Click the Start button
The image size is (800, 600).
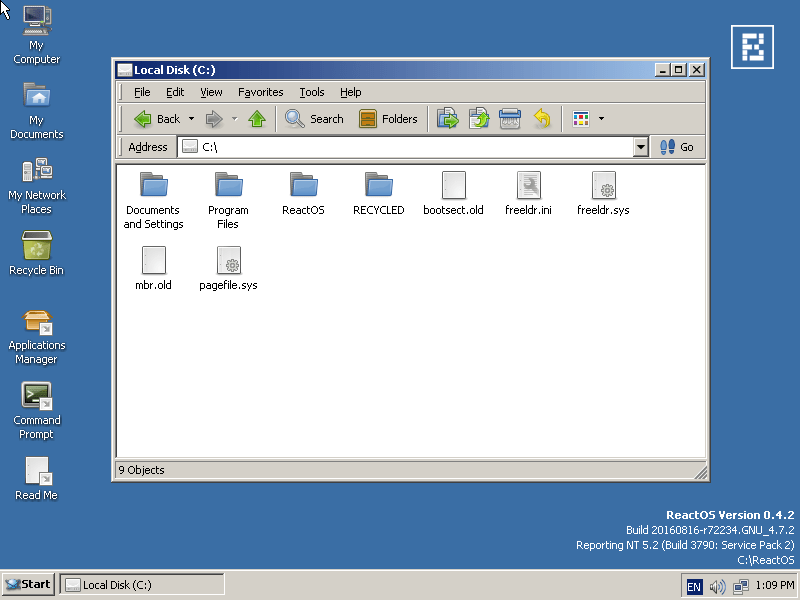coord(27,584)
